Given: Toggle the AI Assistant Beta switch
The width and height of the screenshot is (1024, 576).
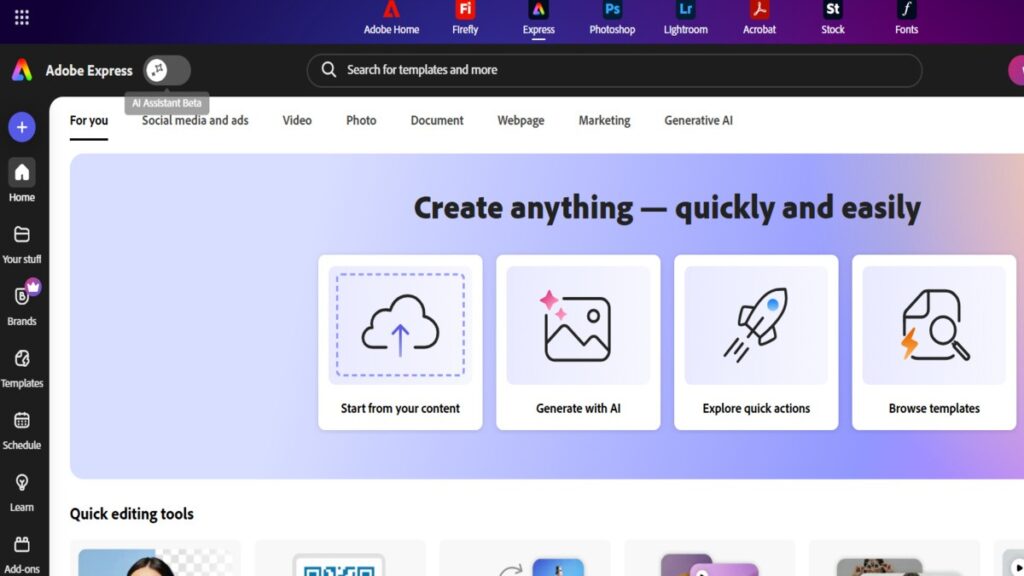Looking at the screenshot, I should tap(166, 70).
